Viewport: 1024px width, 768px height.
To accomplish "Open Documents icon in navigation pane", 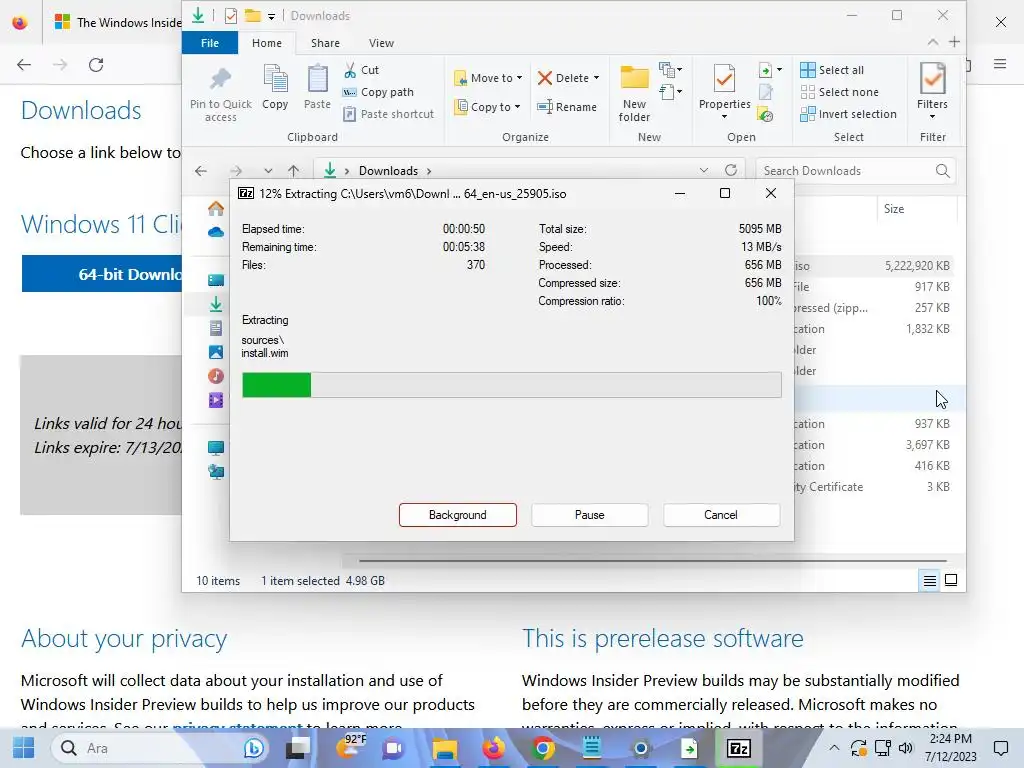I will [x=216, y=328].
